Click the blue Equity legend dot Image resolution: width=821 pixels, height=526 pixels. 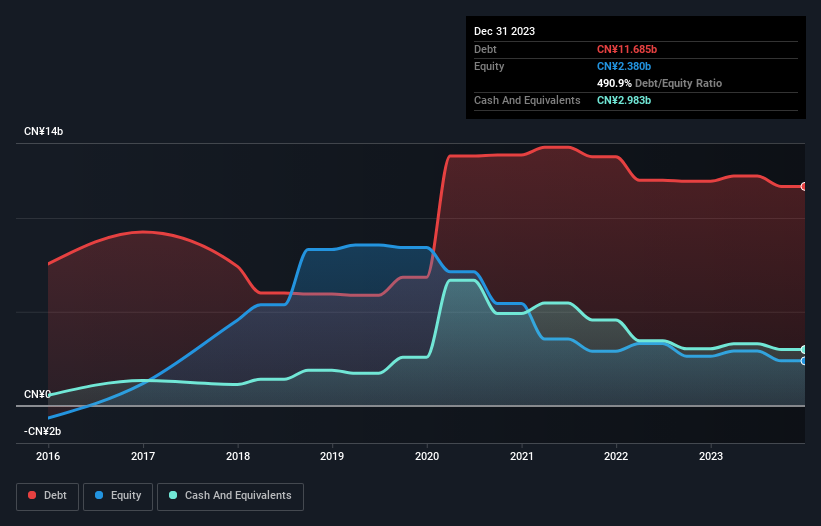(99, 495)
